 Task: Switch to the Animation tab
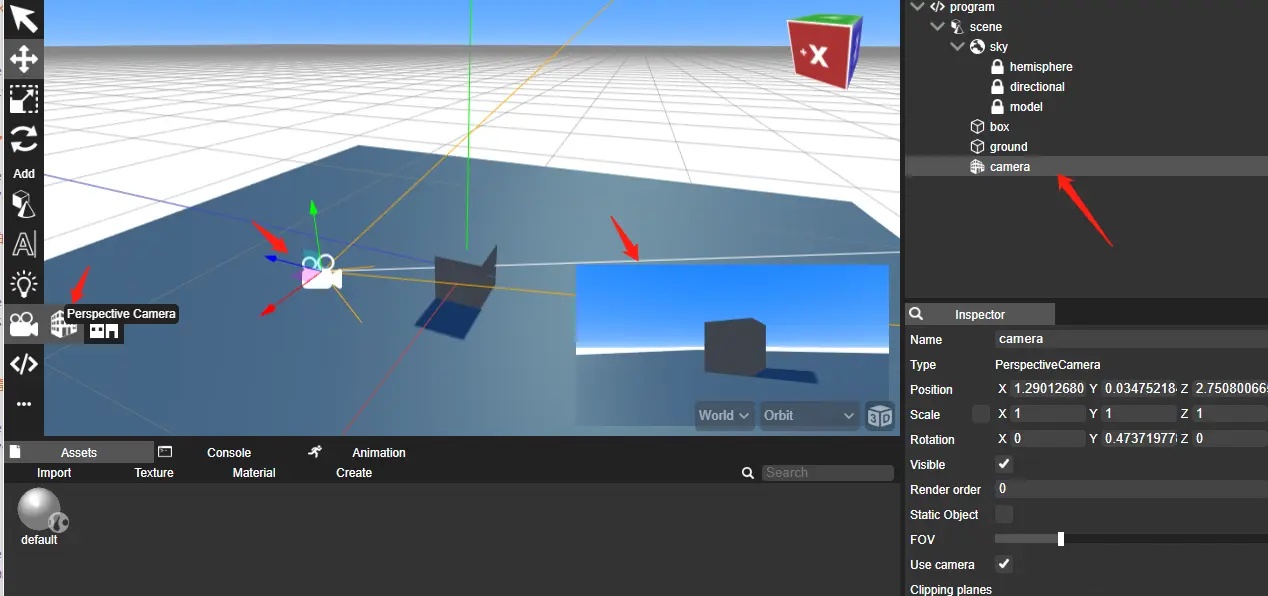point(378,453)
